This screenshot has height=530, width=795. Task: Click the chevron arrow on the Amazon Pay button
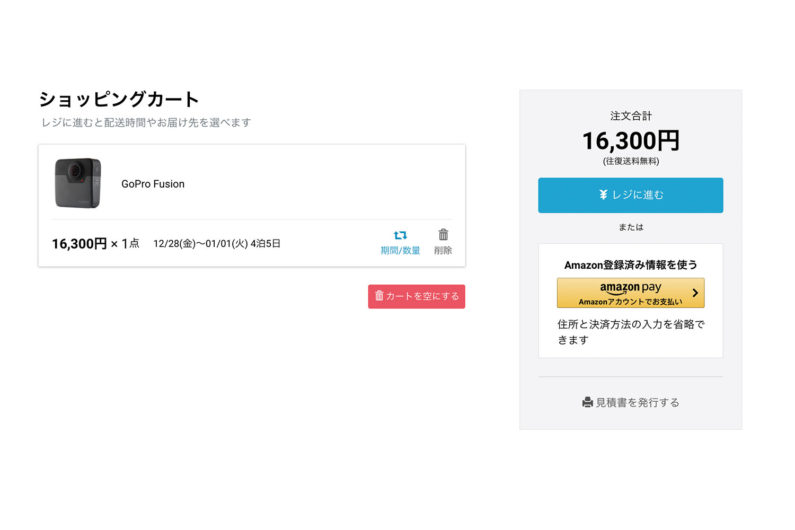tap(695, 293)
